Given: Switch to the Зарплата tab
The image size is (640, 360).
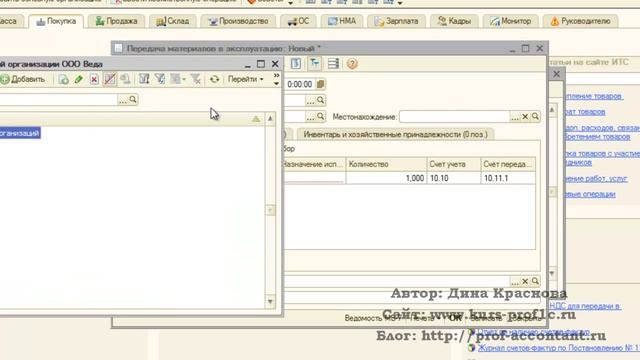Looking at the screenshot, I should 396,21.
